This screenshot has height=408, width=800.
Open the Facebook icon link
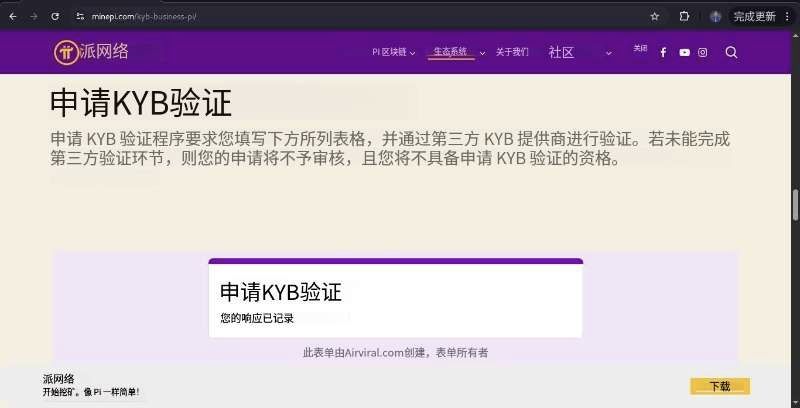point(663,53)
